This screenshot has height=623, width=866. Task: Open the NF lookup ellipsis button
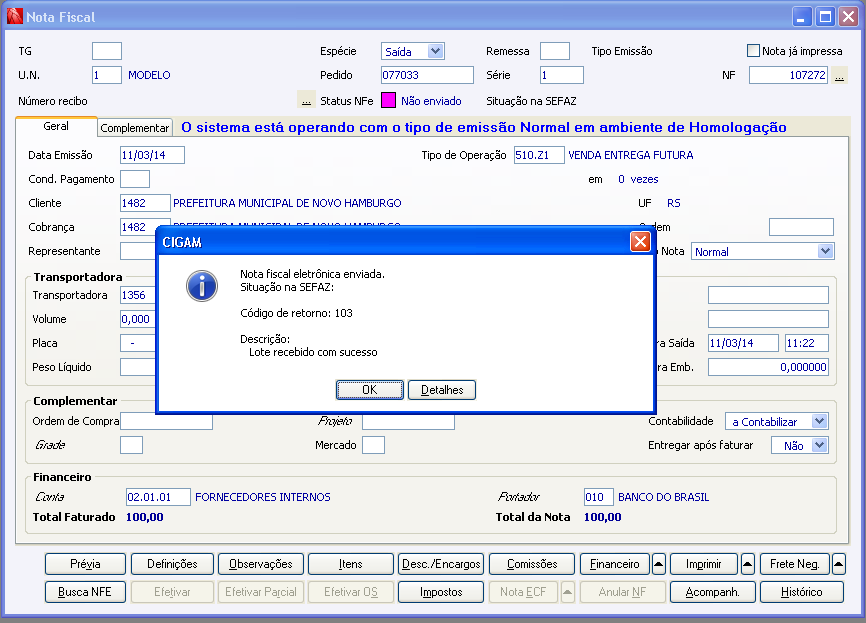839,75
